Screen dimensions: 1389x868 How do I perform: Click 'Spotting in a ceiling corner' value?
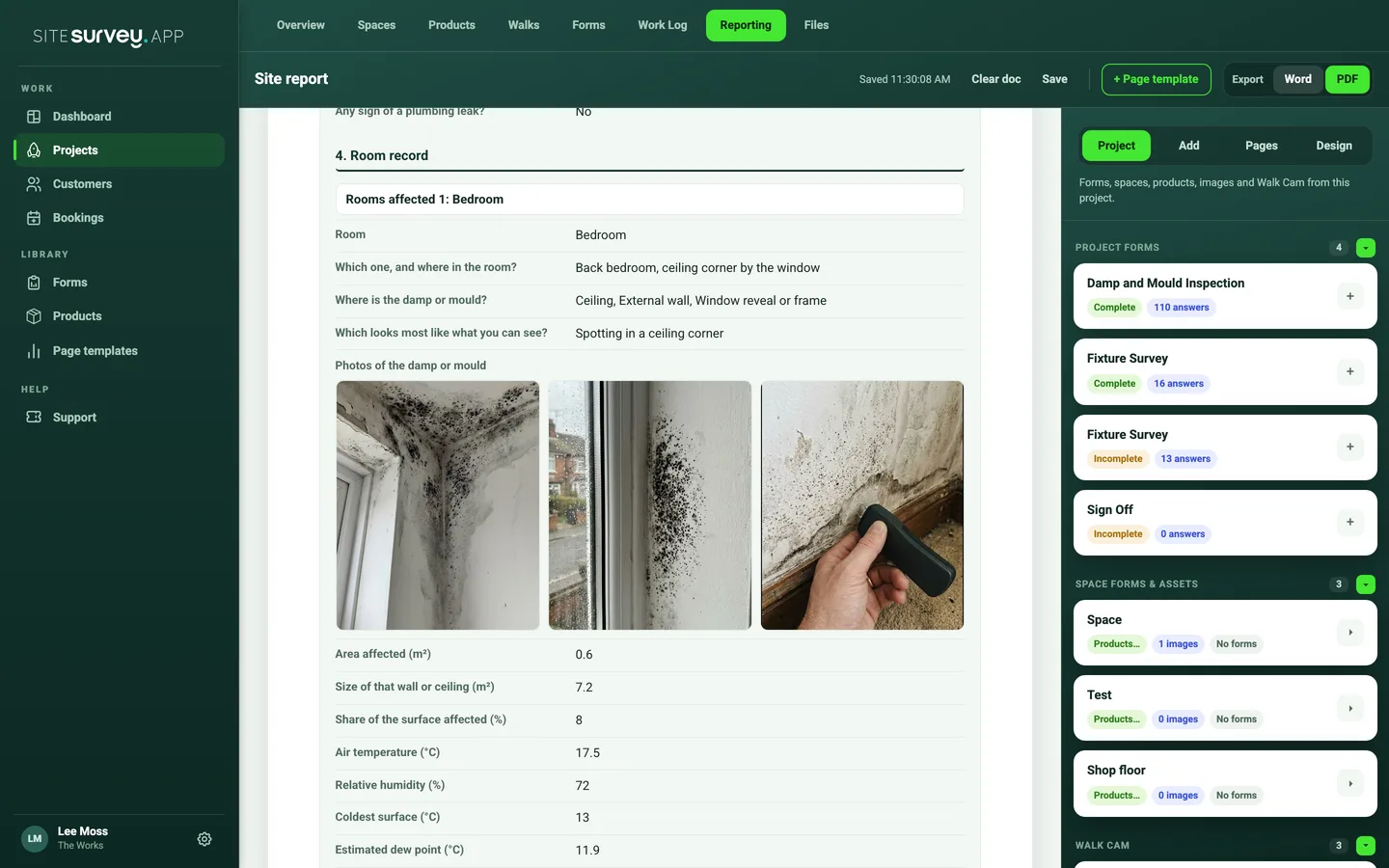click(x=649, y=334)
